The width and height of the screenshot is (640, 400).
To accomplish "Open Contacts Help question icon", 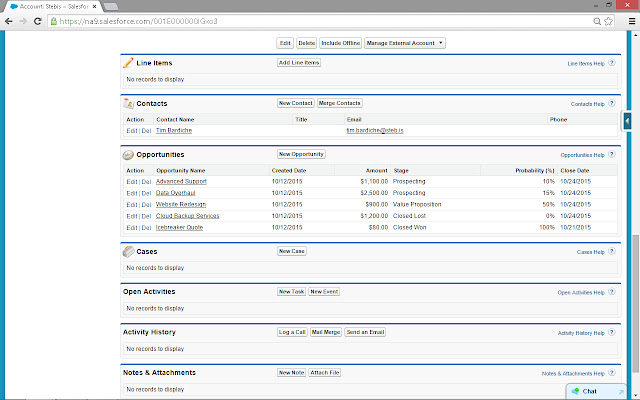I will (x=611, y=103).
